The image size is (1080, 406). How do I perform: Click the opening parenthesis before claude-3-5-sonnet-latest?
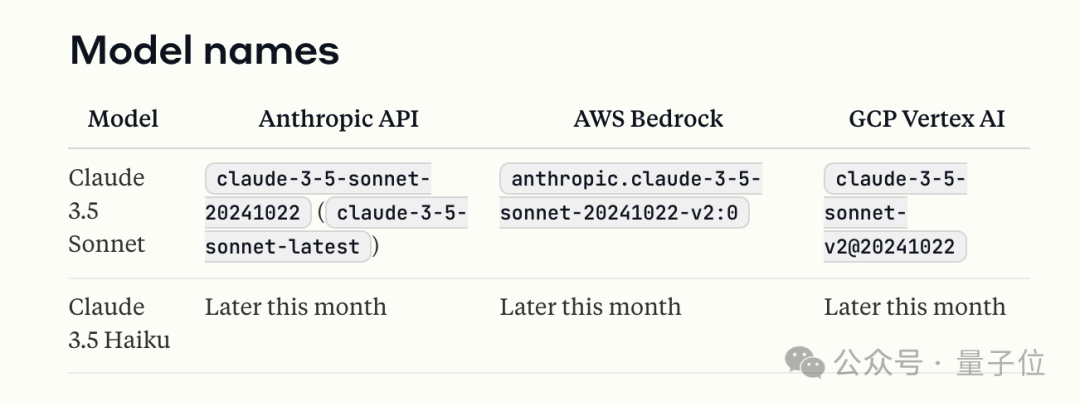(320, 213)
